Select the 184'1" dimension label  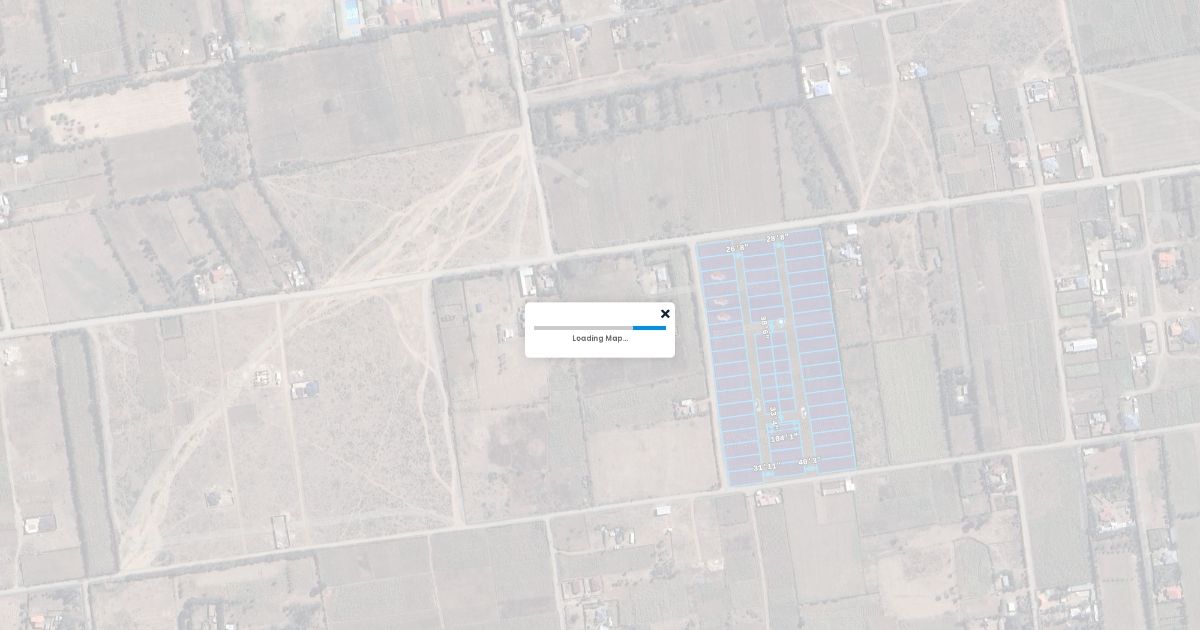[x=784, y=437]
